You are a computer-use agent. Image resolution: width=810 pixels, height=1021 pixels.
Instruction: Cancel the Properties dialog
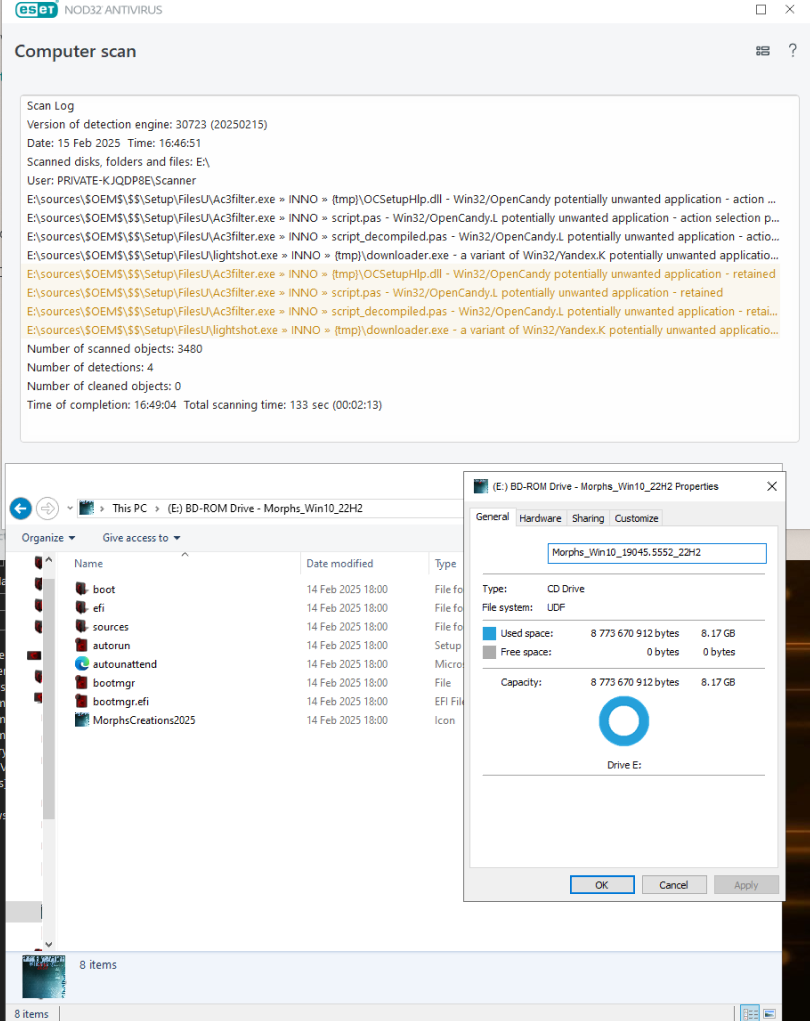pos(673,885)
